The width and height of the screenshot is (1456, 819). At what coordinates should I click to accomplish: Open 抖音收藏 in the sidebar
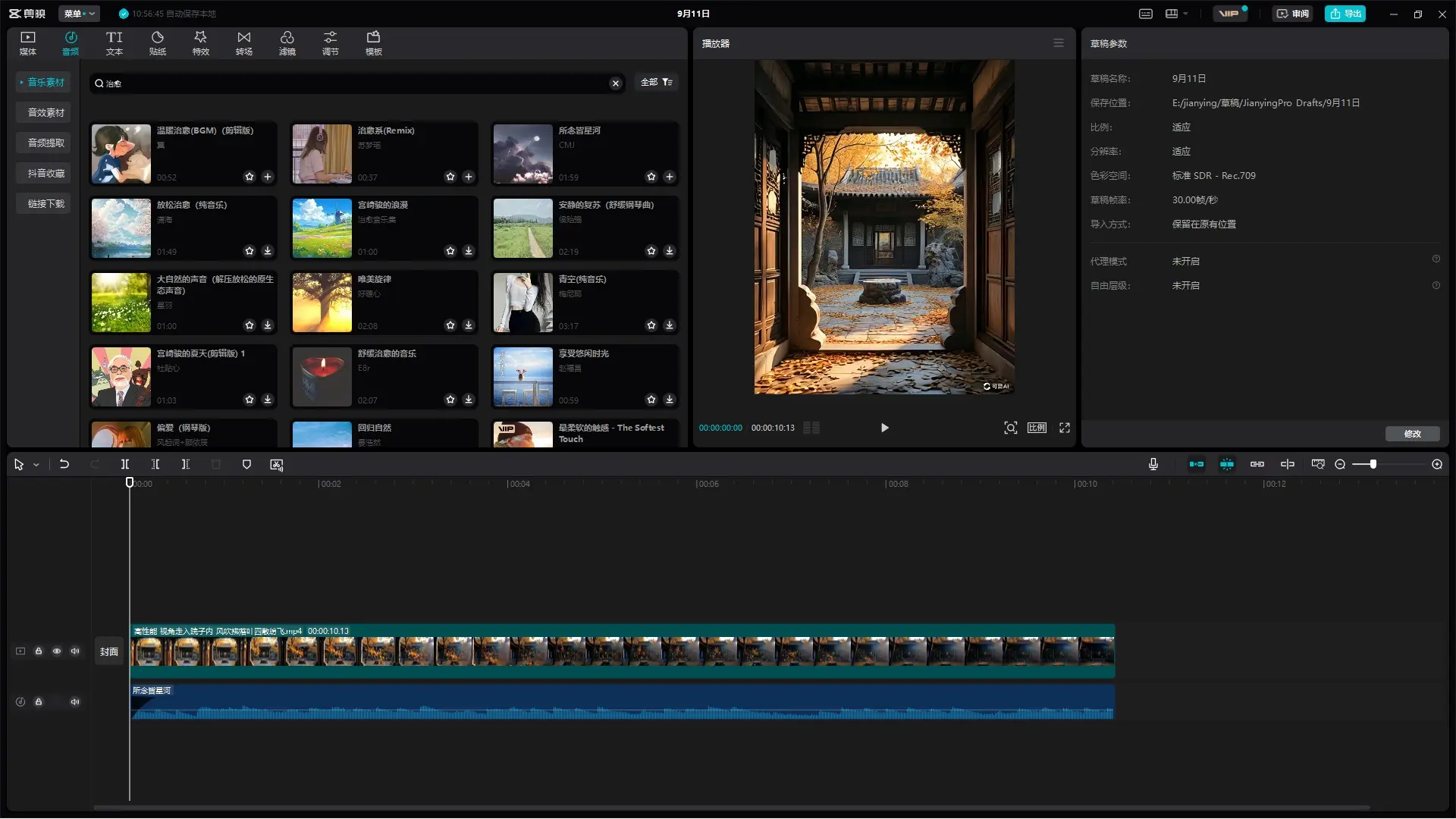tap(43, 173)
